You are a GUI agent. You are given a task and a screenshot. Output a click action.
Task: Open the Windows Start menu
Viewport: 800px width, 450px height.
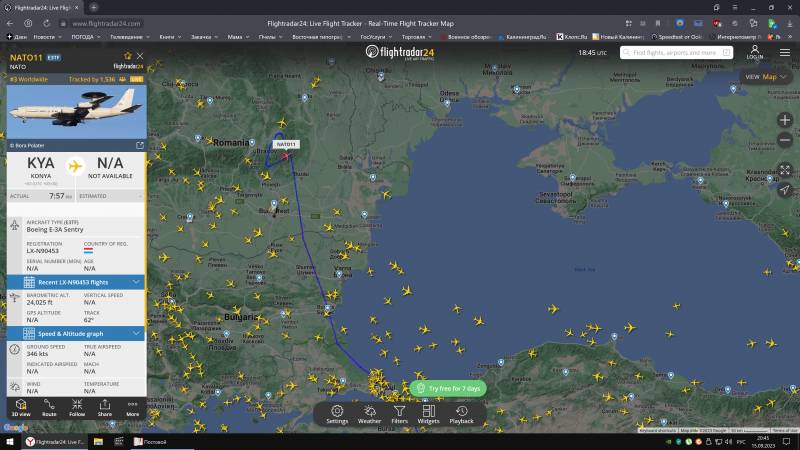click(10, 442)
